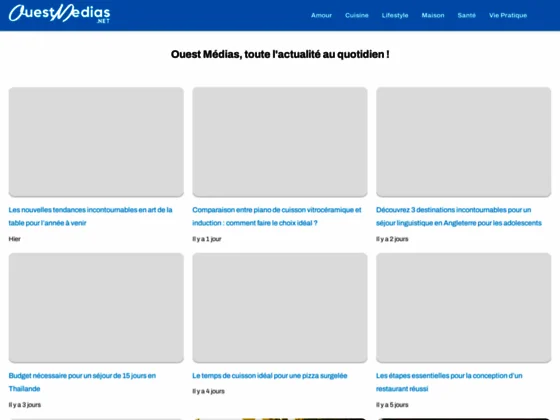Click the 'Il y a 5 jours' text

pos(392,405)
